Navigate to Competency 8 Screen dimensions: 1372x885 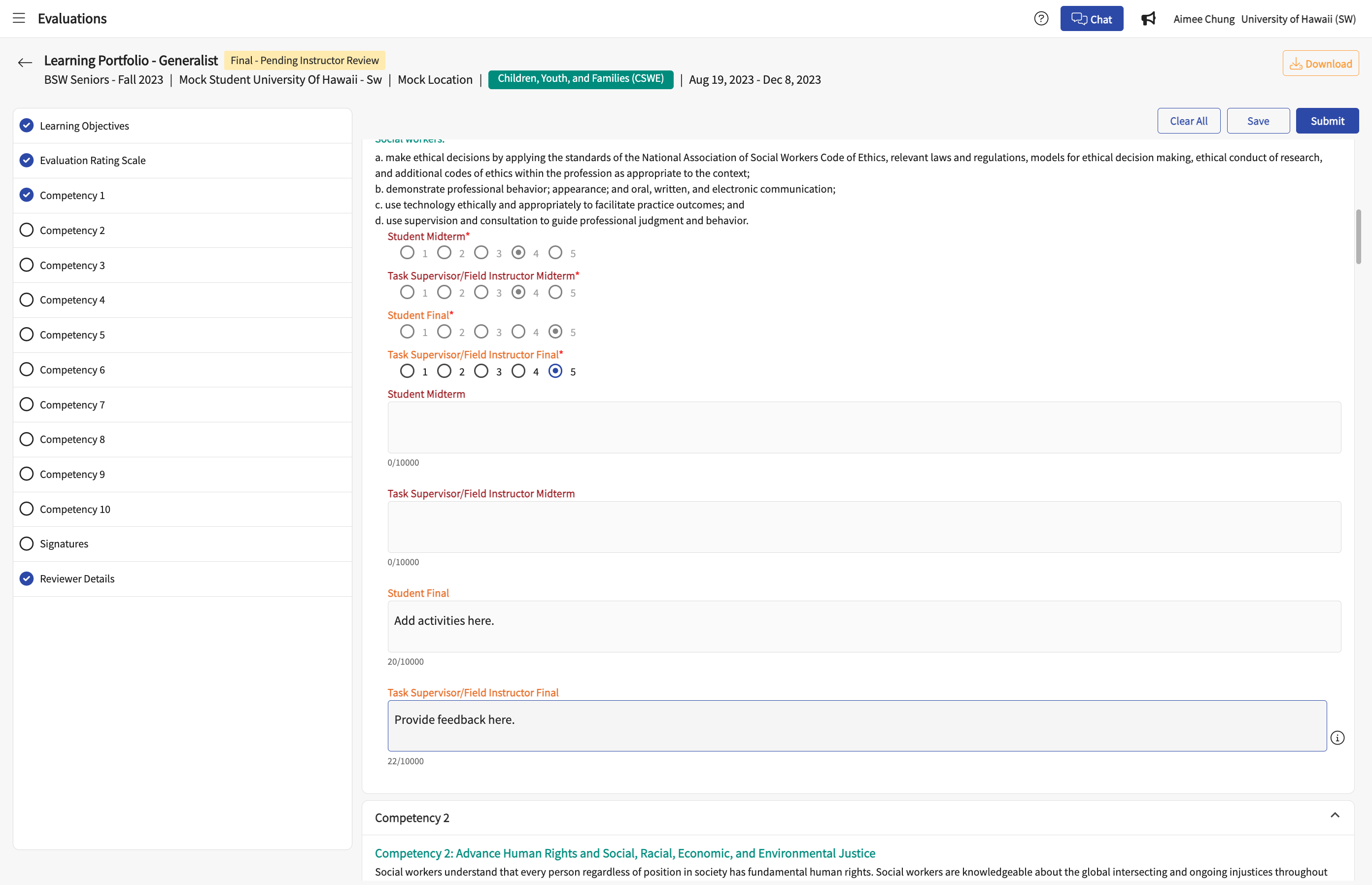click(x=182, y=440)
